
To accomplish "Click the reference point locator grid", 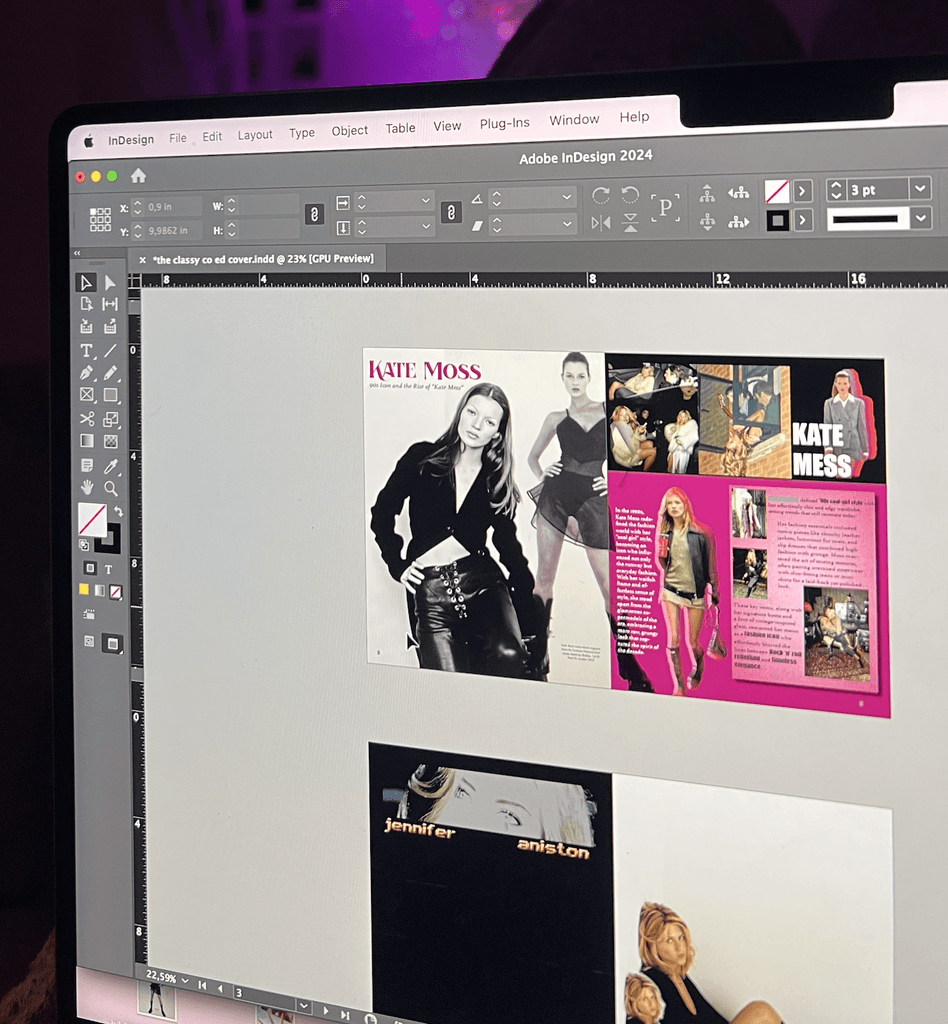I will point(100,219).
